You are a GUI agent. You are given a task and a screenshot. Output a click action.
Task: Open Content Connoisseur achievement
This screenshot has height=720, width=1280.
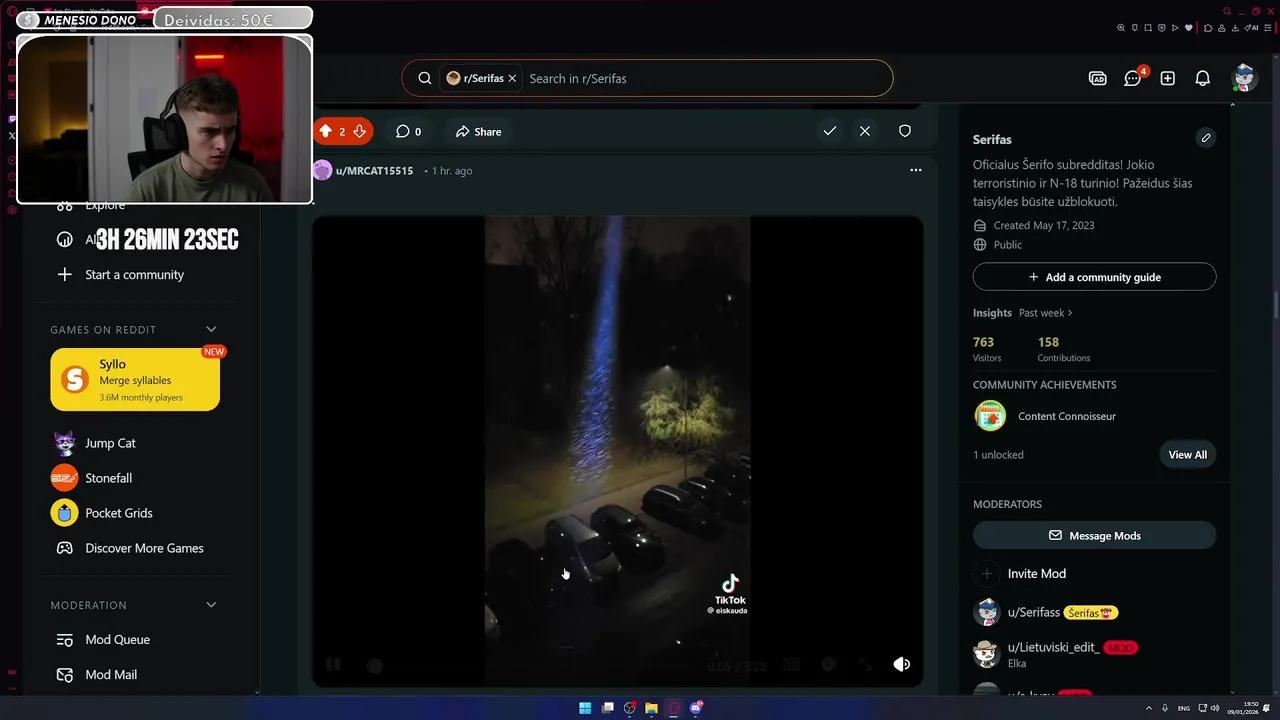[x=1066, y=416]
